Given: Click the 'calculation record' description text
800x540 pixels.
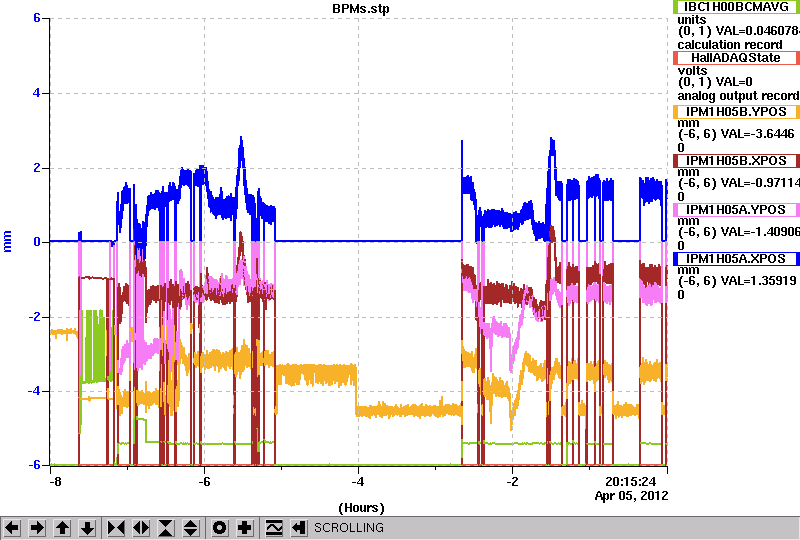Looking at the screenshot, I should (730, 45).
